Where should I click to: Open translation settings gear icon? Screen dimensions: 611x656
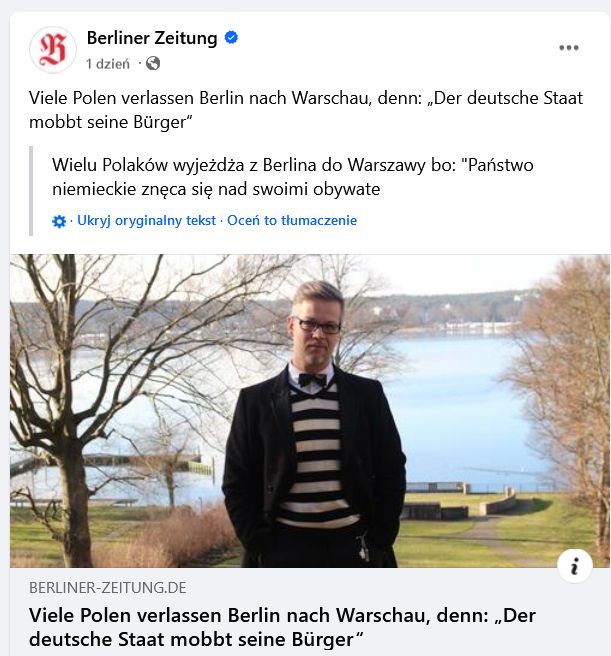pos(59,221)
